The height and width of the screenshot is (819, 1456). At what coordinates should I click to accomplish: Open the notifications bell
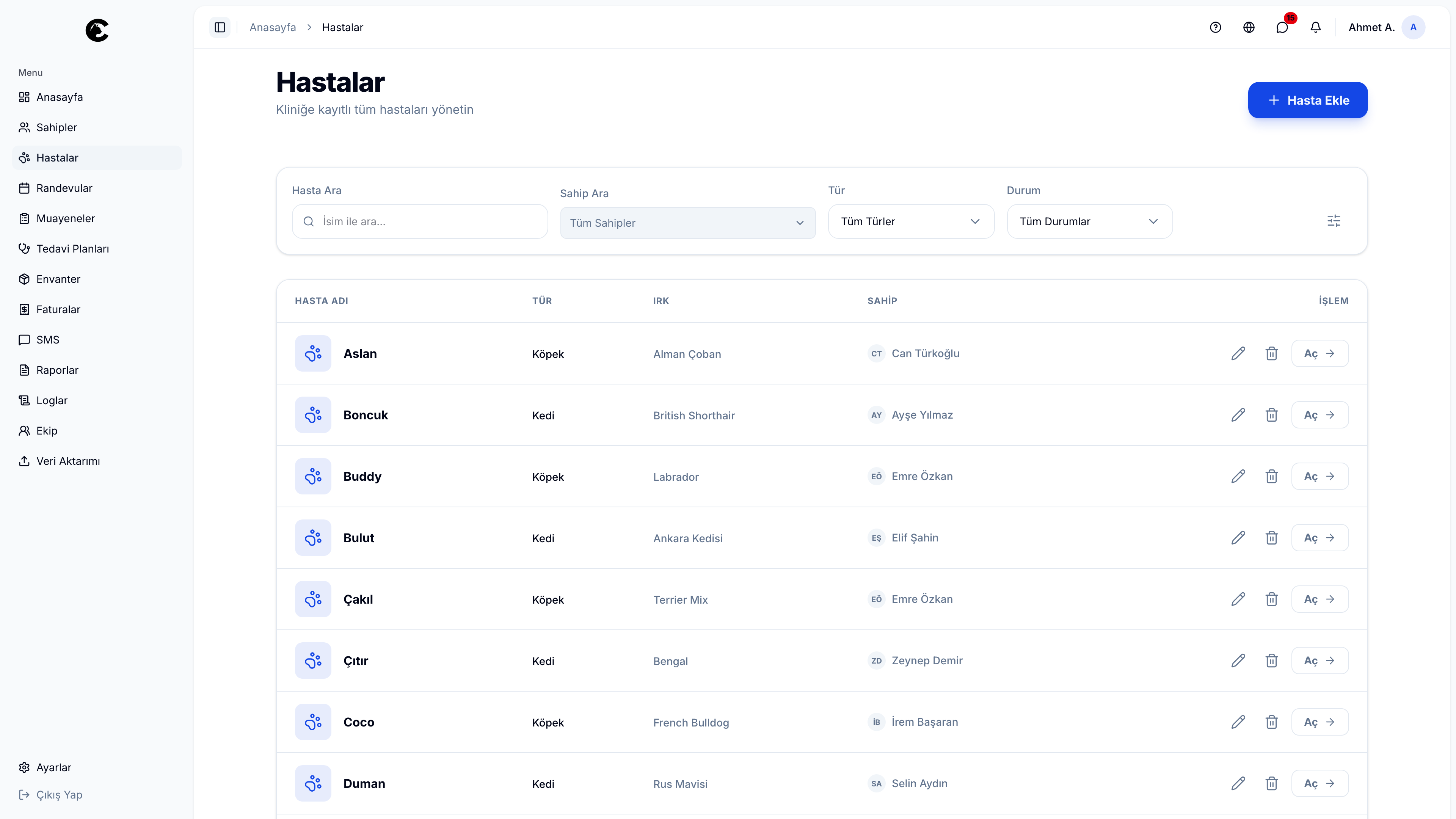(x=1315, y=27)
